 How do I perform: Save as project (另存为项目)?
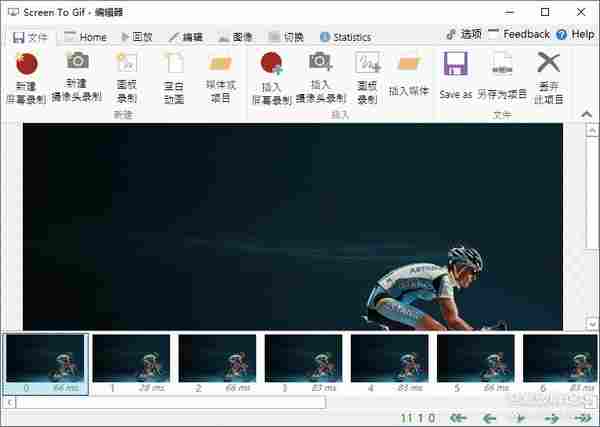coord(502,77)
